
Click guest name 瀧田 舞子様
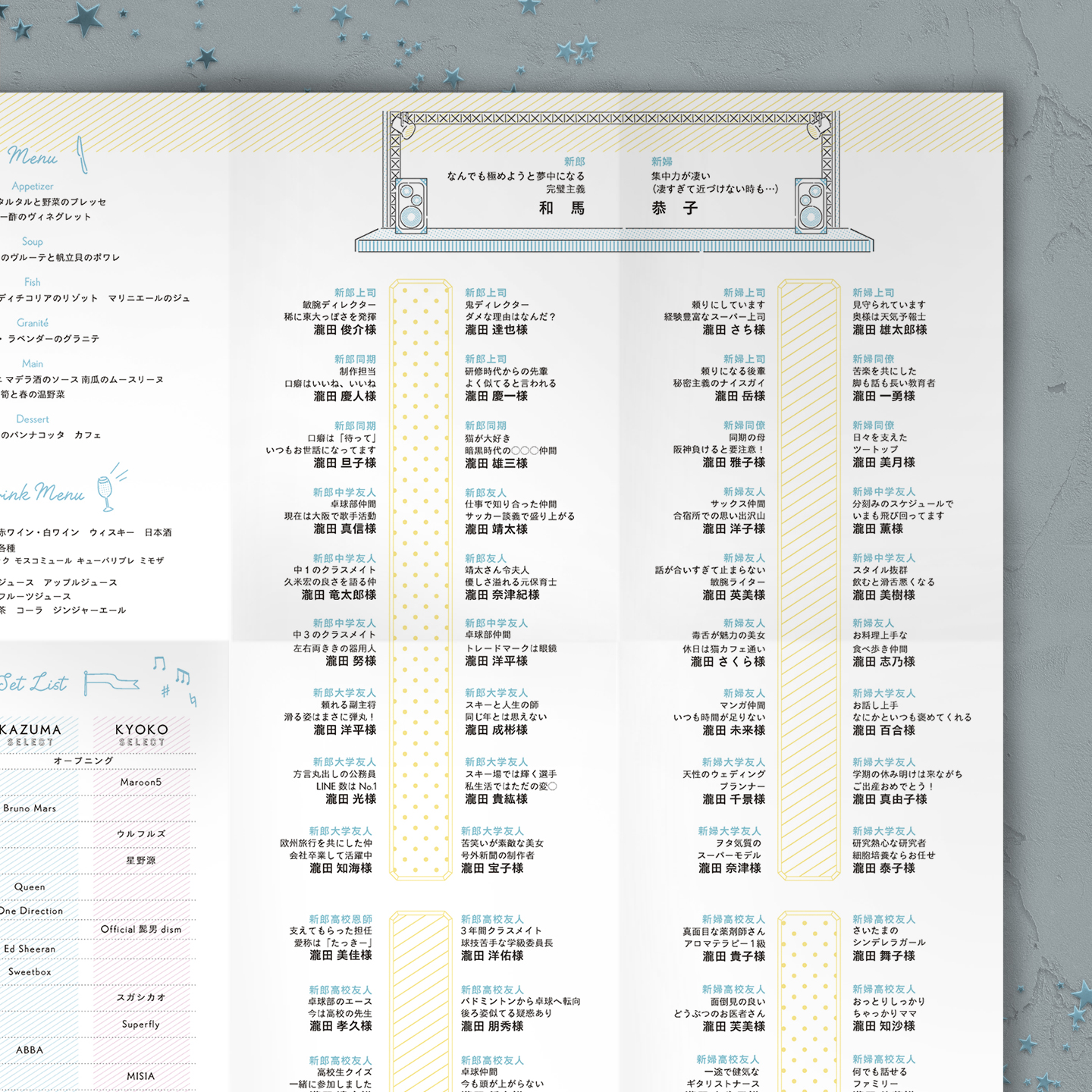pyautogui.click(x=884, y=956)
